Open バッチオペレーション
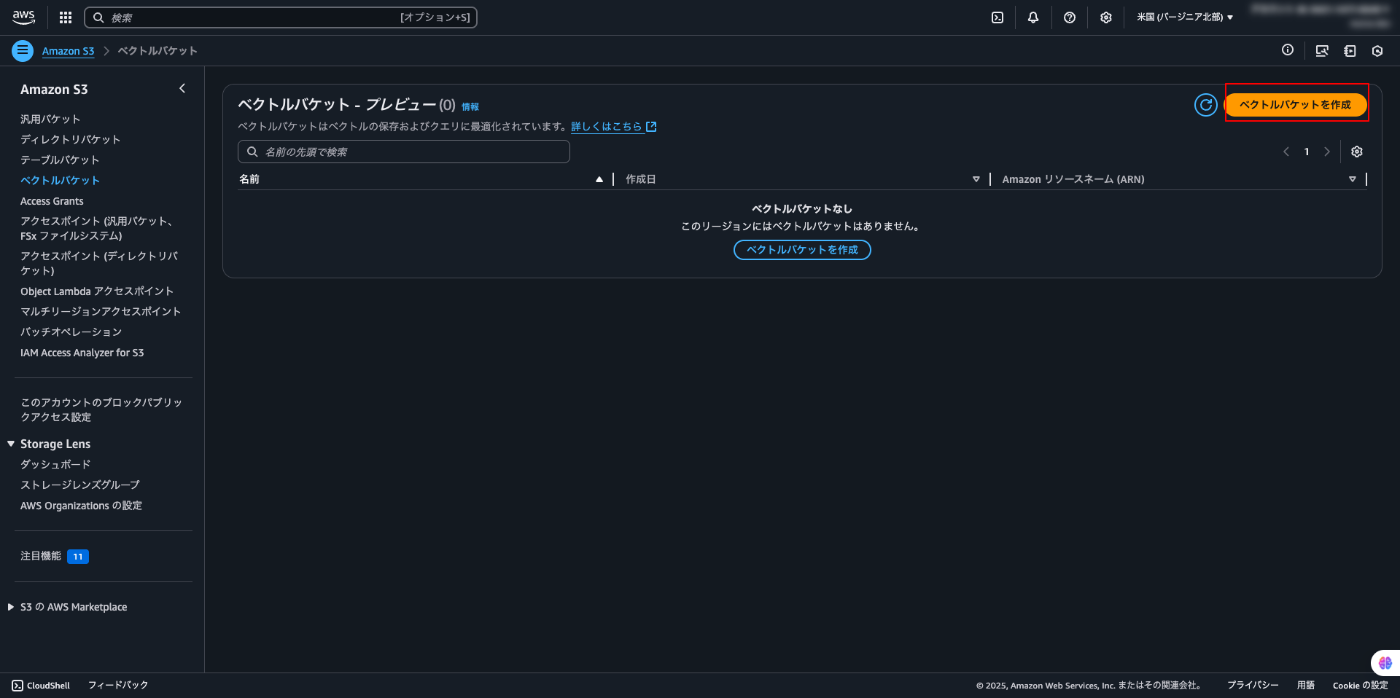 (71, 332)
